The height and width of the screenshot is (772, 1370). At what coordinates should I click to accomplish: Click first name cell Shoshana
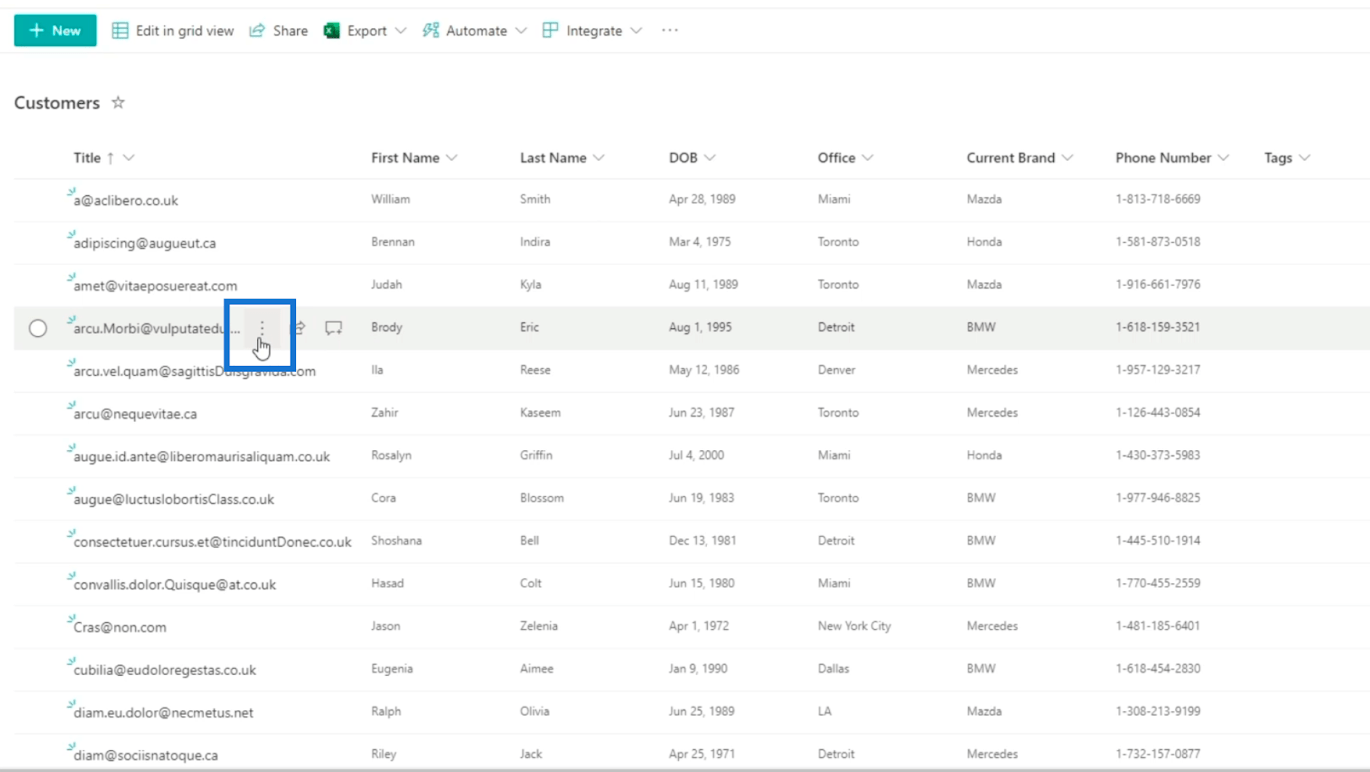(x=396, y=540)
